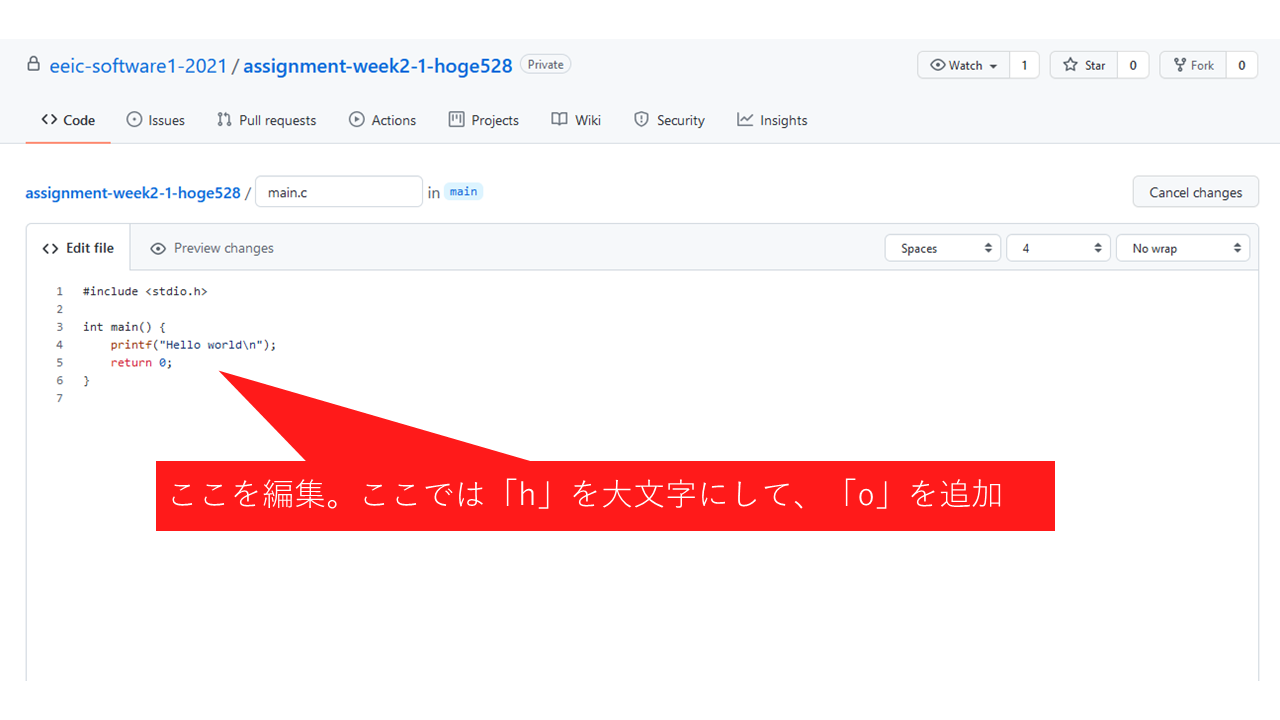Open the Pull requests tab
This screenshot has width=1280, height=720.
tap(266, 120)
